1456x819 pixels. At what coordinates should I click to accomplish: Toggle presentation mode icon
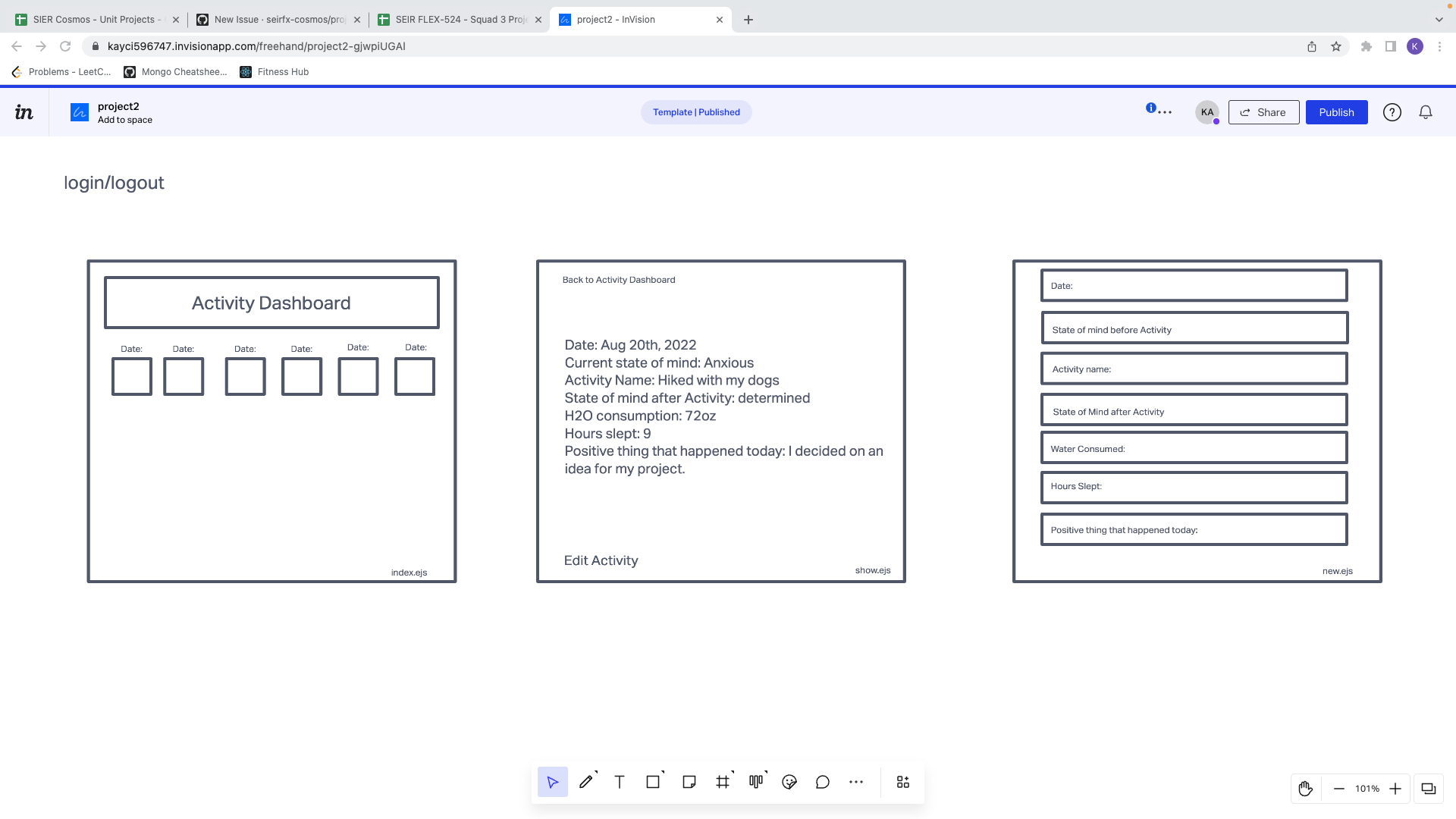(1429, 789)
